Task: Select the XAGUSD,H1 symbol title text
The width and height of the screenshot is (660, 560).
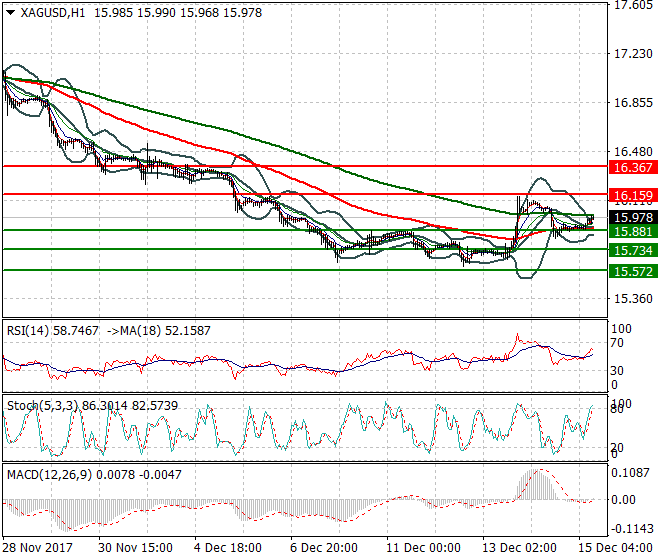Action: tap(53, 13)
